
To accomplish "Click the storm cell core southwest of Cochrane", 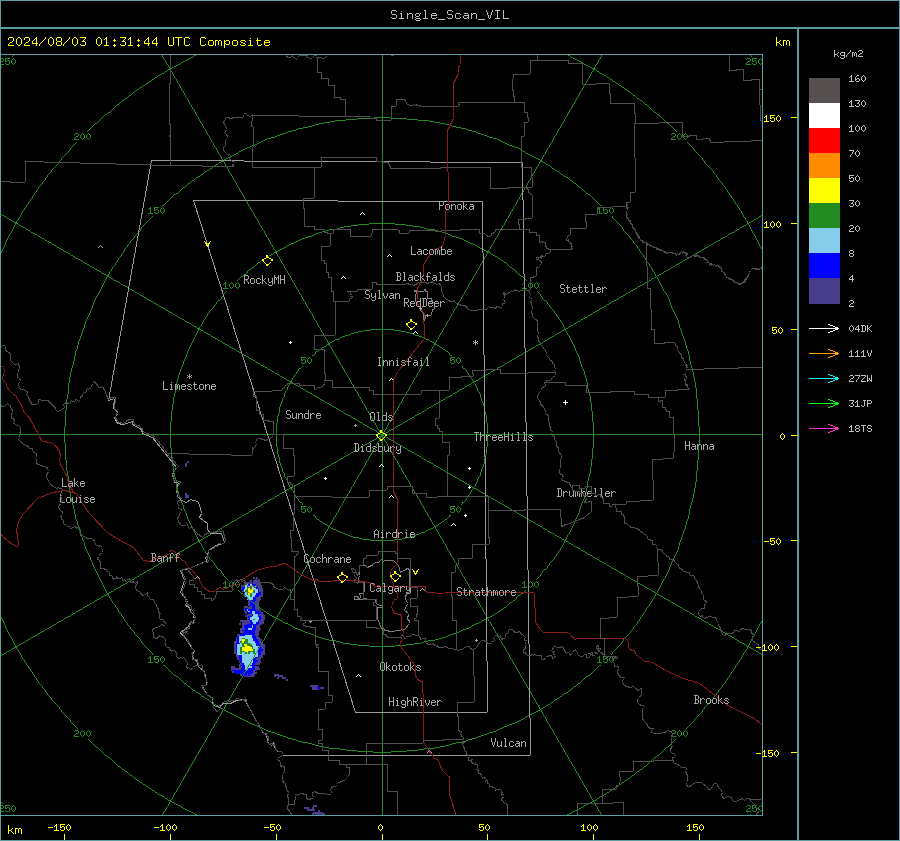I will (247, 647).
